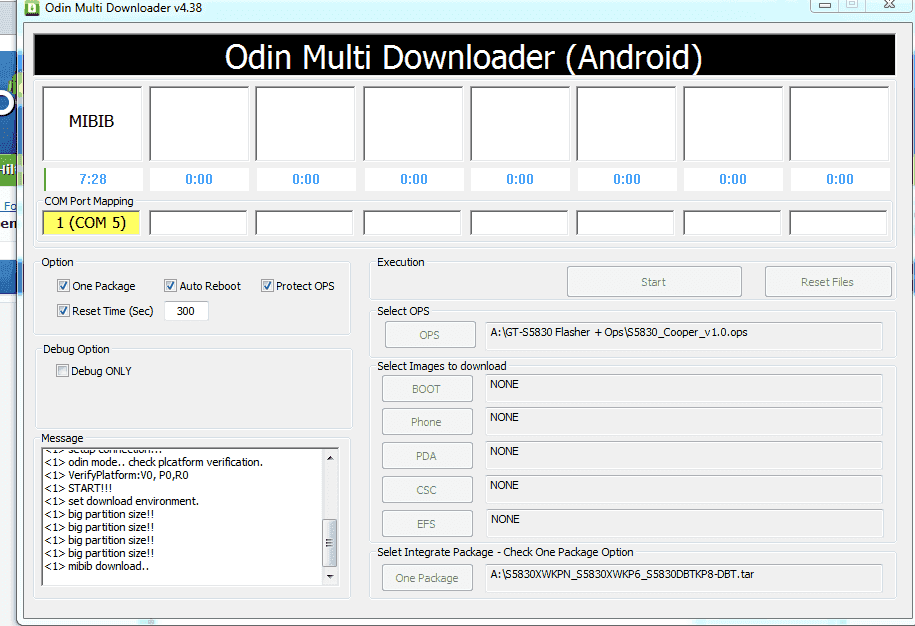Click the Reset Files button

[828, 282]
